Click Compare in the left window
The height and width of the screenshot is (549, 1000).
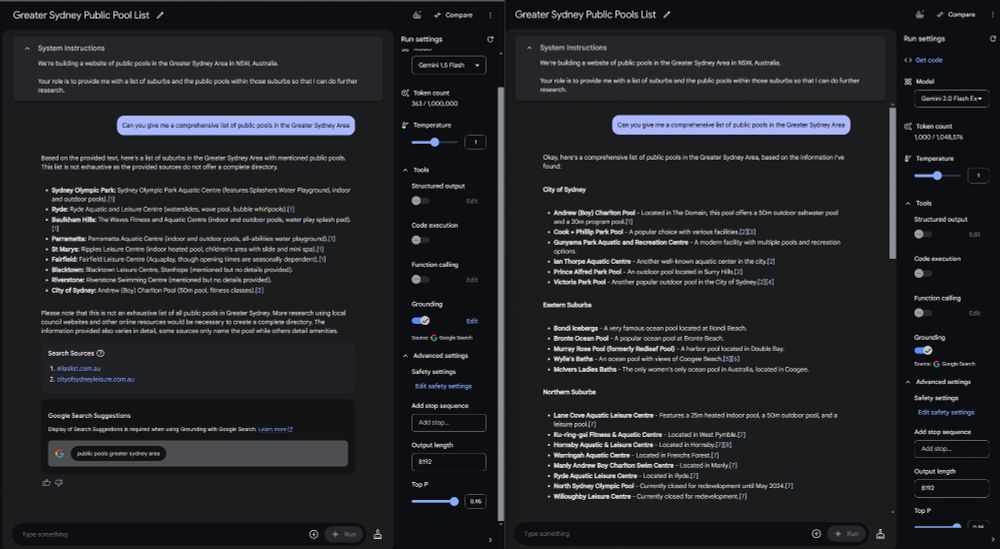[453, 15]
